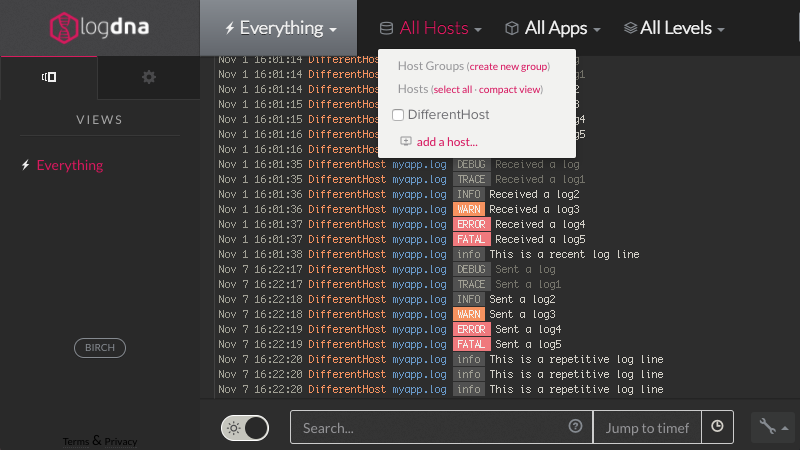Click the ERROR tag on Sent a log4
The width and height of the screenshot is (800, 450).
pos(471,330)
